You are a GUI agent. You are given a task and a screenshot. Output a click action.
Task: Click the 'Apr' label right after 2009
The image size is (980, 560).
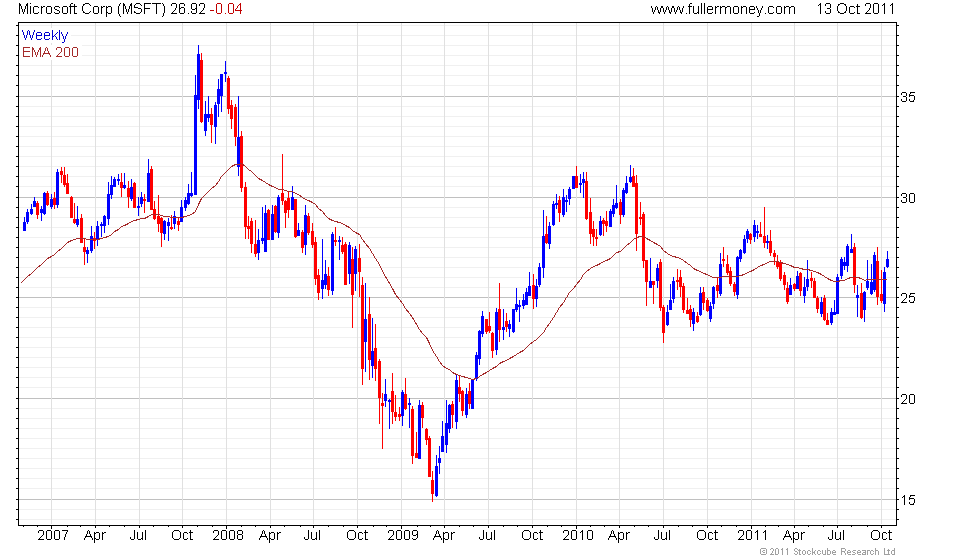click(444, 536)
